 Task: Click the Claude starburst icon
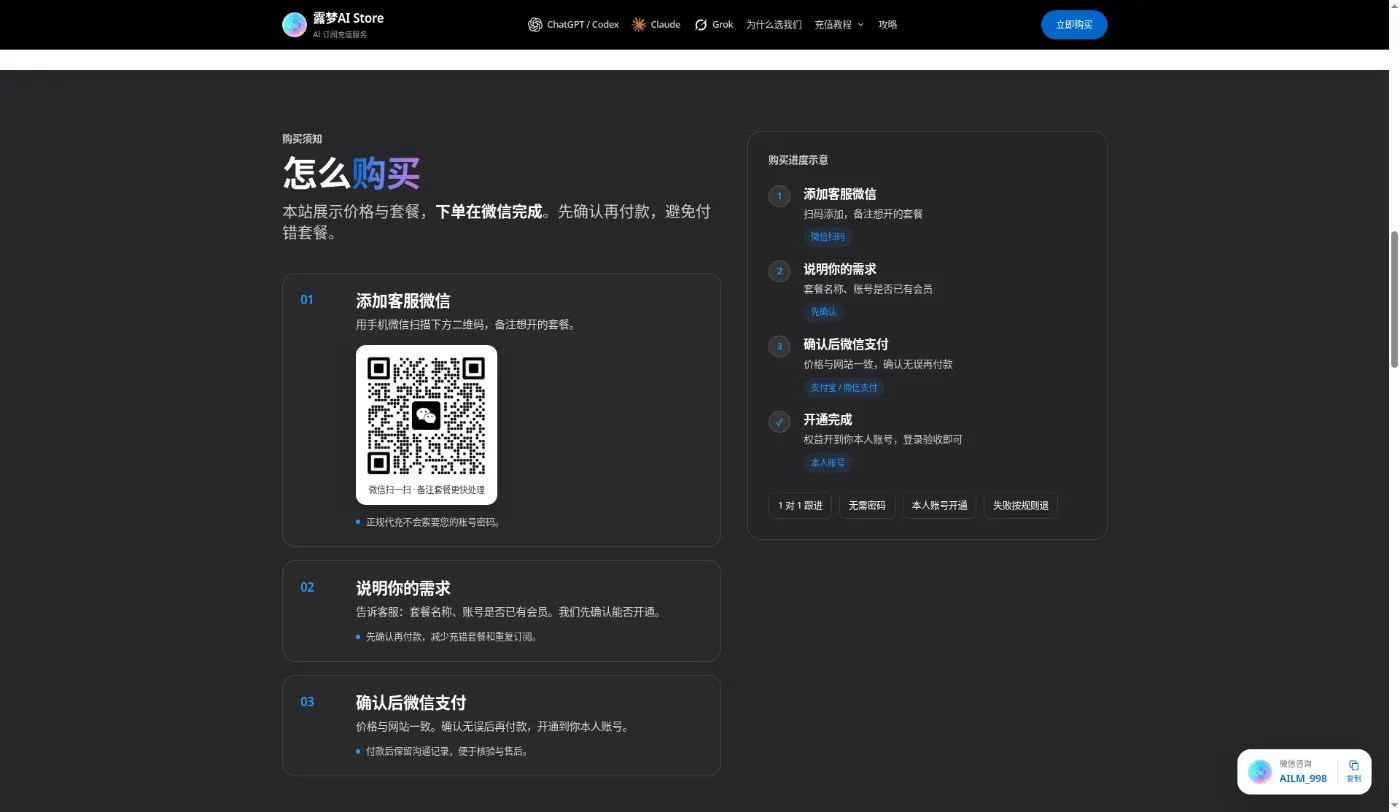pyautogui.click(x=639, y=25)
